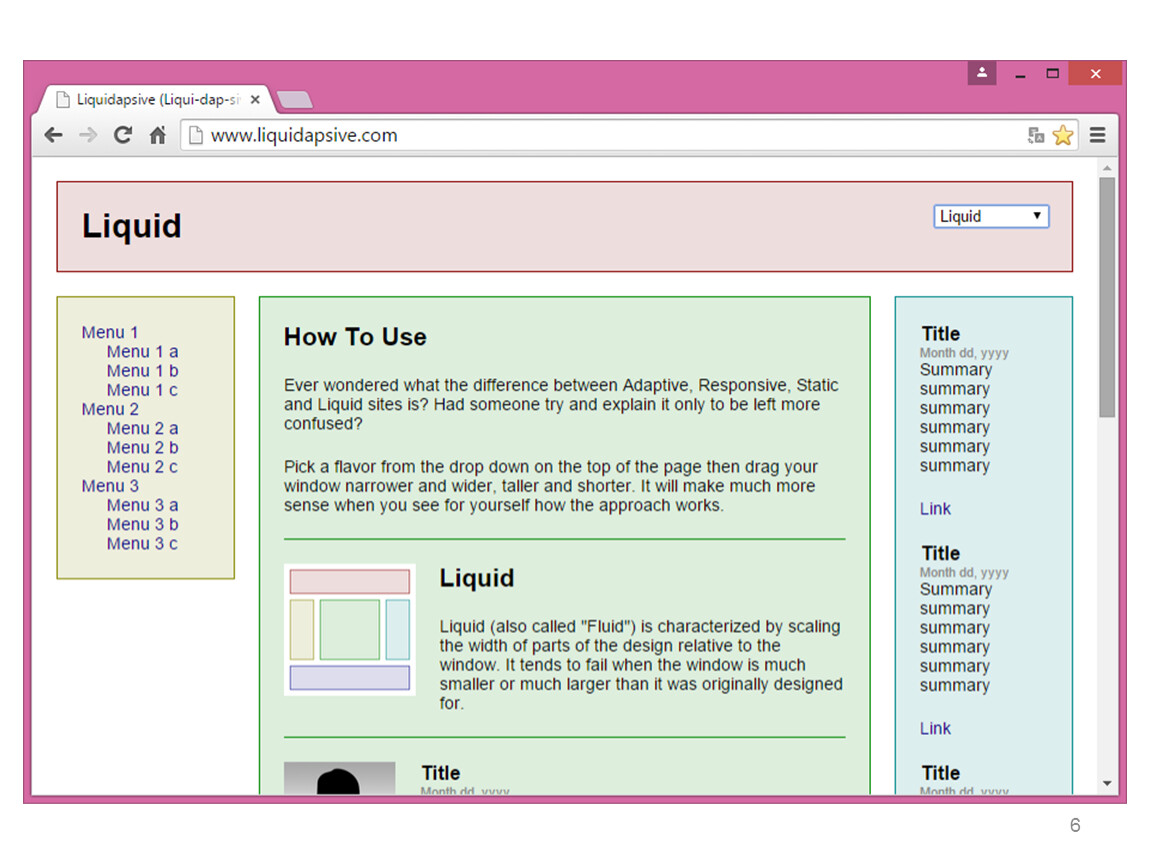Bookmark page with the star icon
Image resolution: width=1150 pixels, height=864 pixels.
[x=1063, y=136]
